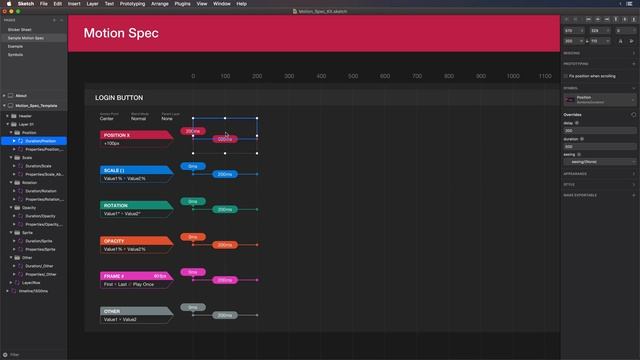The width and height of the screenshot is (640, 360).
Task: Collapse the Sprite group
Action: click(x=11, y=233)
